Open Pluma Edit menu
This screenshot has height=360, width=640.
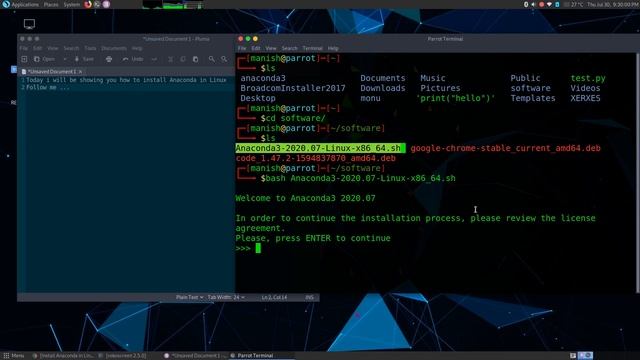[38, 48]
